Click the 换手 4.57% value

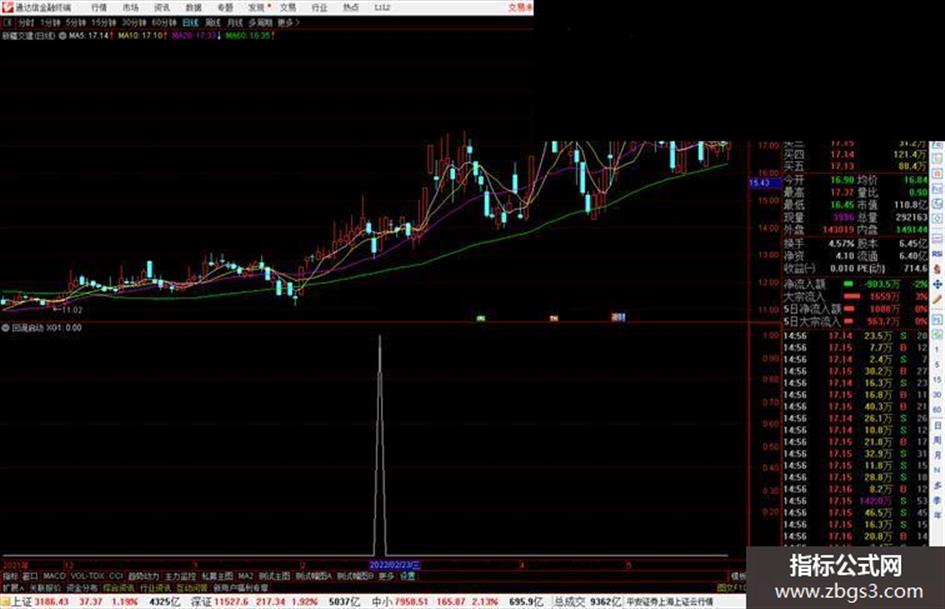pyautogui.click(x=841, y=244)
